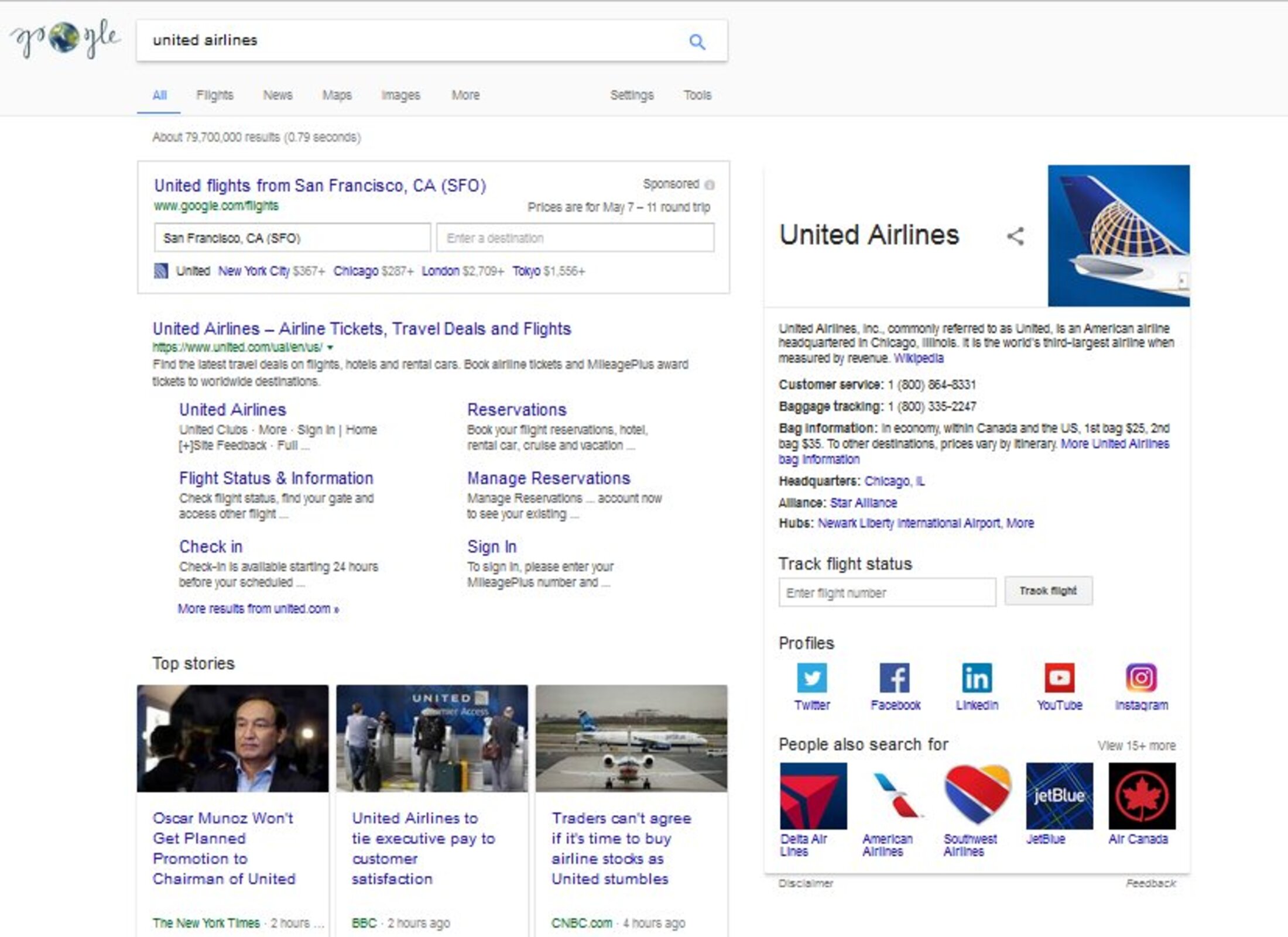Viewport: 1288px width, 937px height.
Task: Switch to the Maps tab
Action: pyautogui.click(x=337, y=95)
